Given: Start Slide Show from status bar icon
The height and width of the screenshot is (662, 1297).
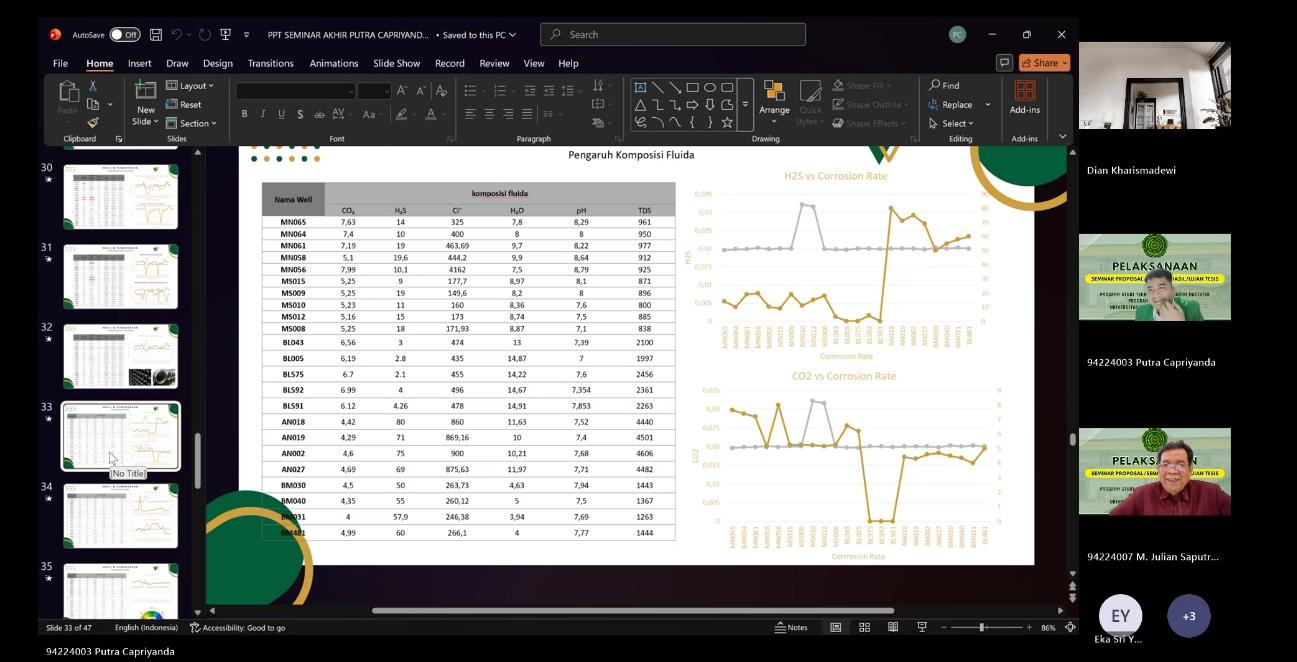Looking at the screenshot, I should coord(920,627).
